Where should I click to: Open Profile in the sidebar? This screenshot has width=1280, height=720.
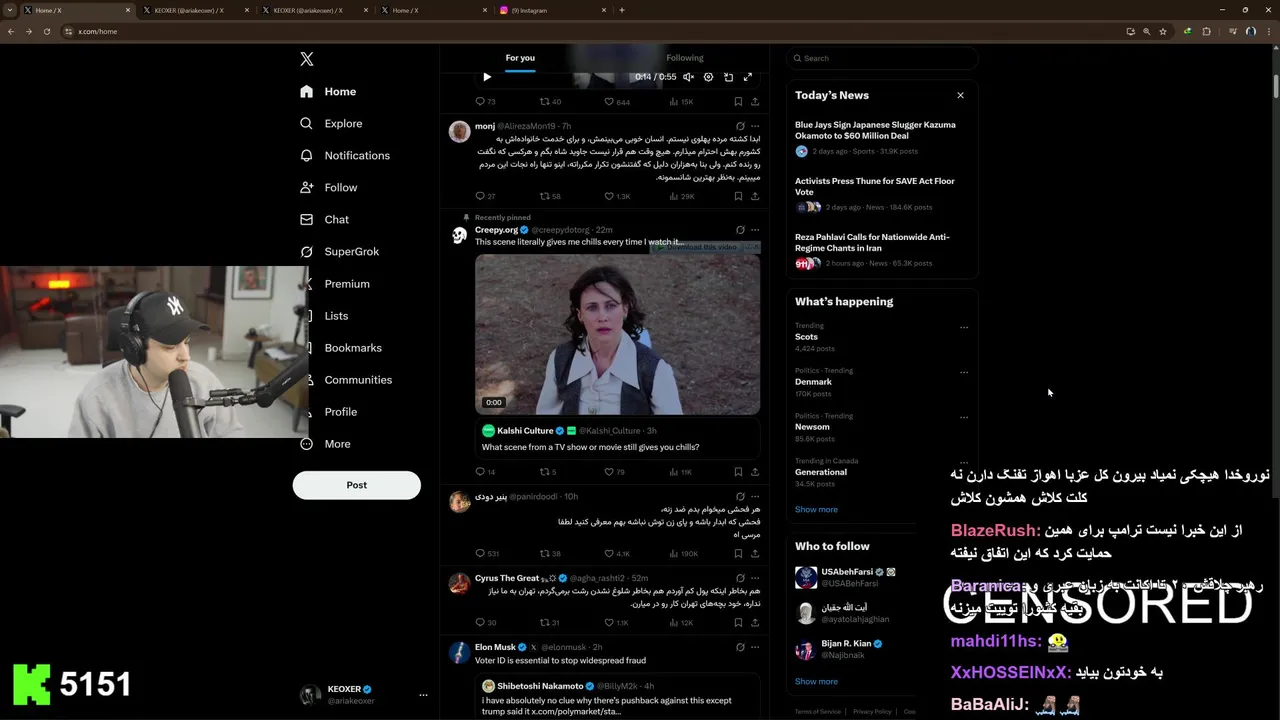click(x=340, y=411)
